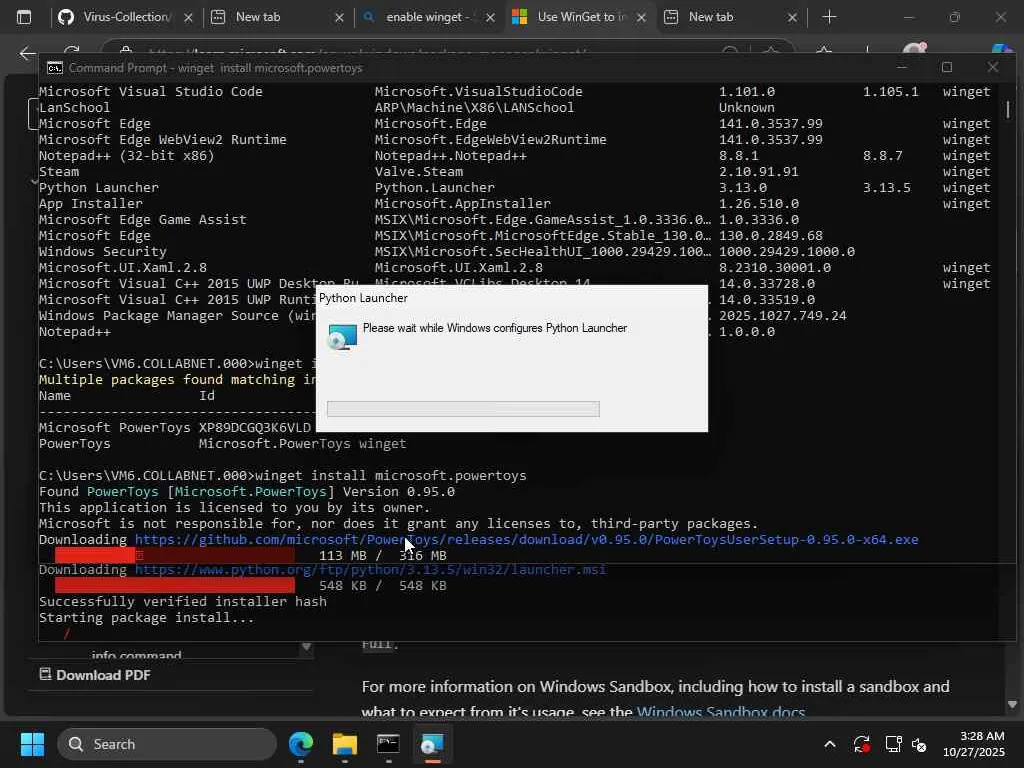1024x768 pixels.
Task: Close the enable winget tab
Action: click(x=490, y=18)
